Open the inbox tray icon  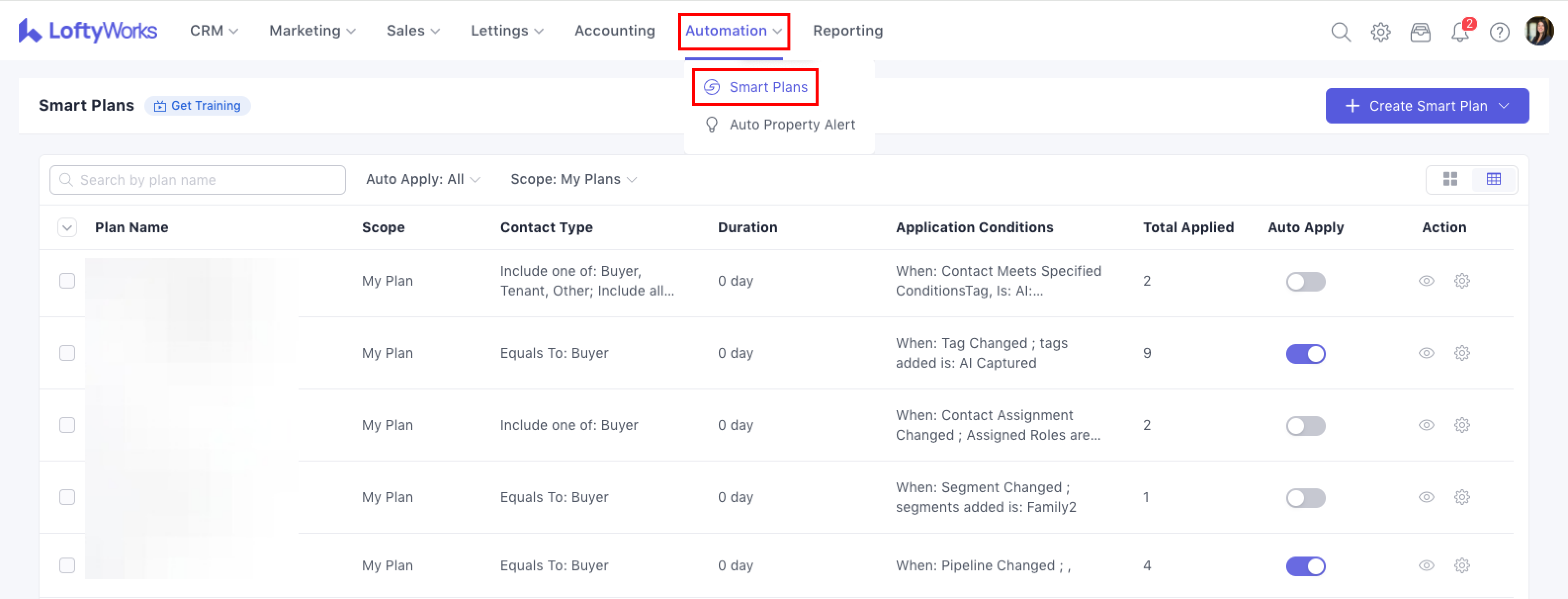(x=1420, y=32)
